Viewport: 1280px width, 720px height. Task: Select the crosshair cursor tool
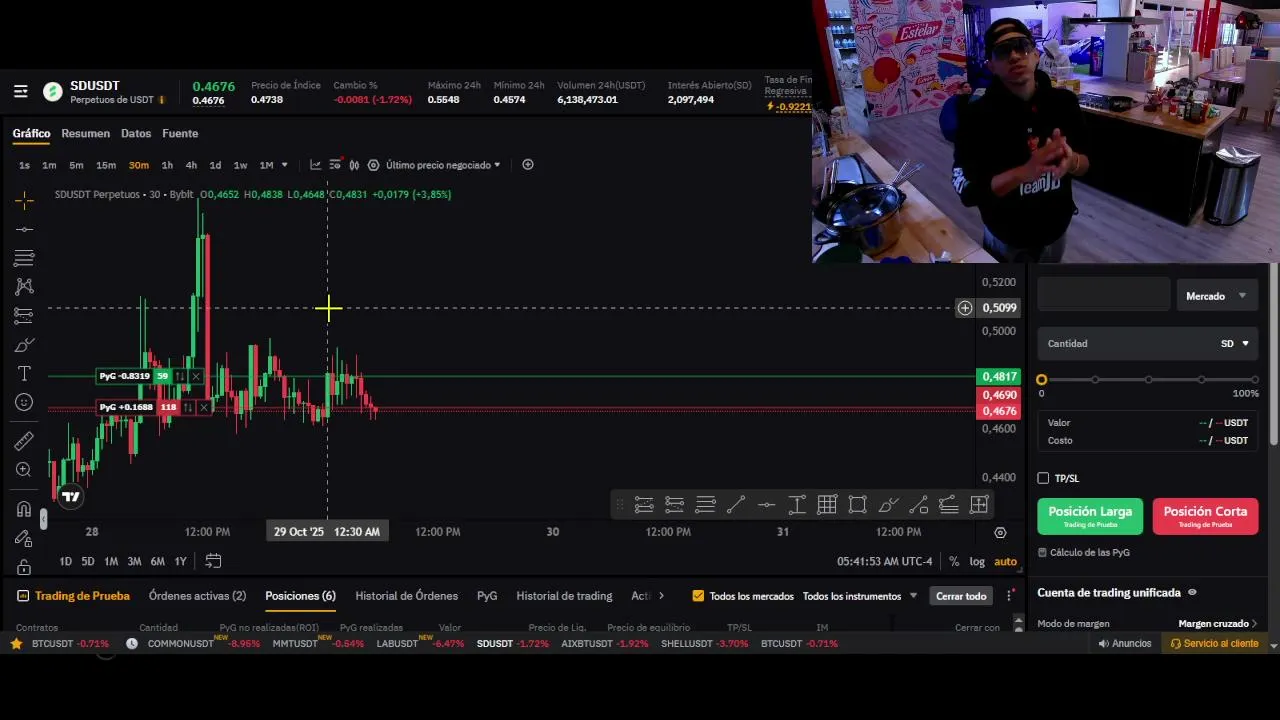tap(24, 201)
